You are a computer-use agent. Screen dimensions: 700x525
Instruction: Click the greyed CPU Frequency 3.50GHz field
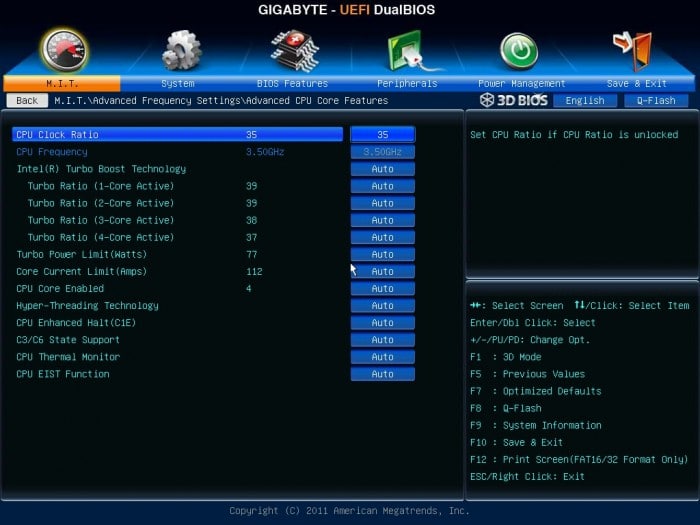click(x=383, y=152)
